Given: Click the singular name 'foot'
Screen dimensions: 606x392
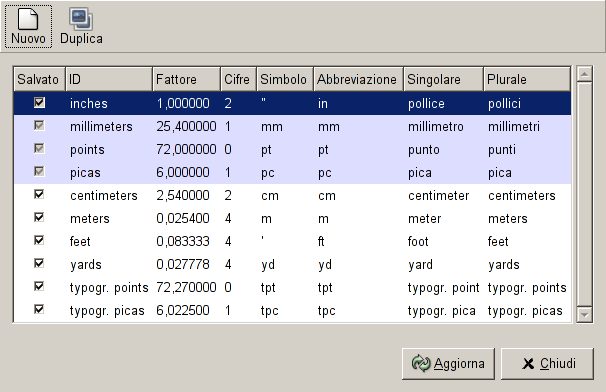Looking at the screenshot, I should click(x=418, y=242).
